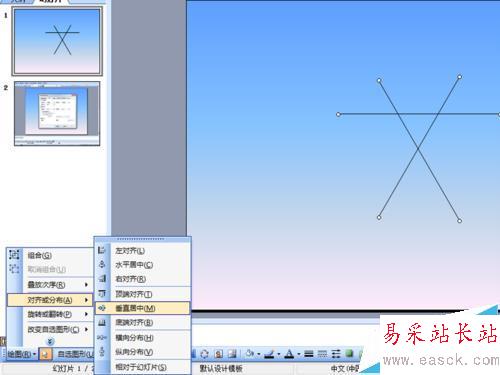Click the group icon beside 组合(G)

(14, 255)
